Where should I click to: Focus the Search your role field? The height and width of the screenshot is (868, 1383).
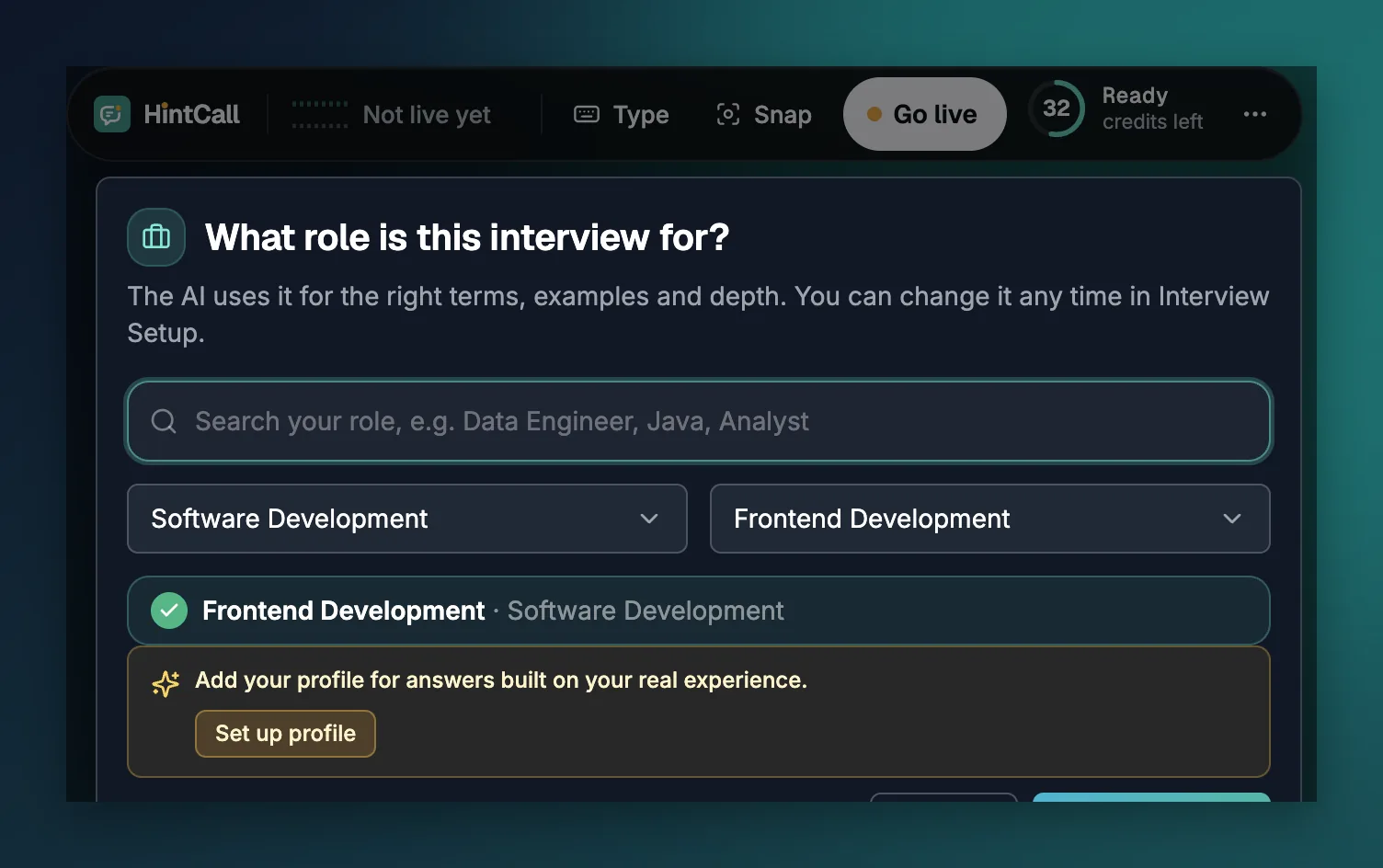coord(699,421)
